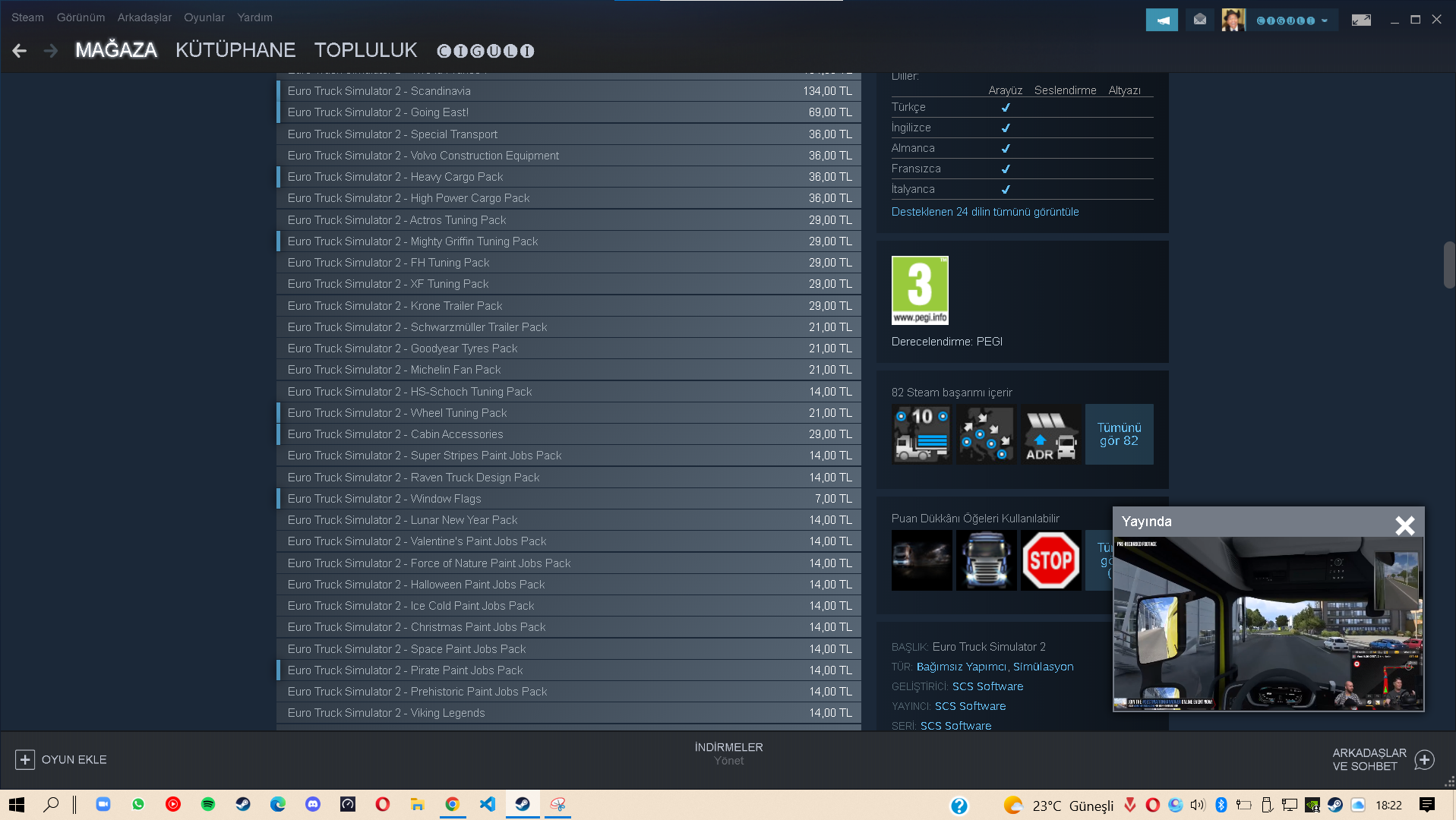Open the Pirate Paint Jobs Pack DLC
This screenshot has height=820, width=1456.
[x=569, y=670]
